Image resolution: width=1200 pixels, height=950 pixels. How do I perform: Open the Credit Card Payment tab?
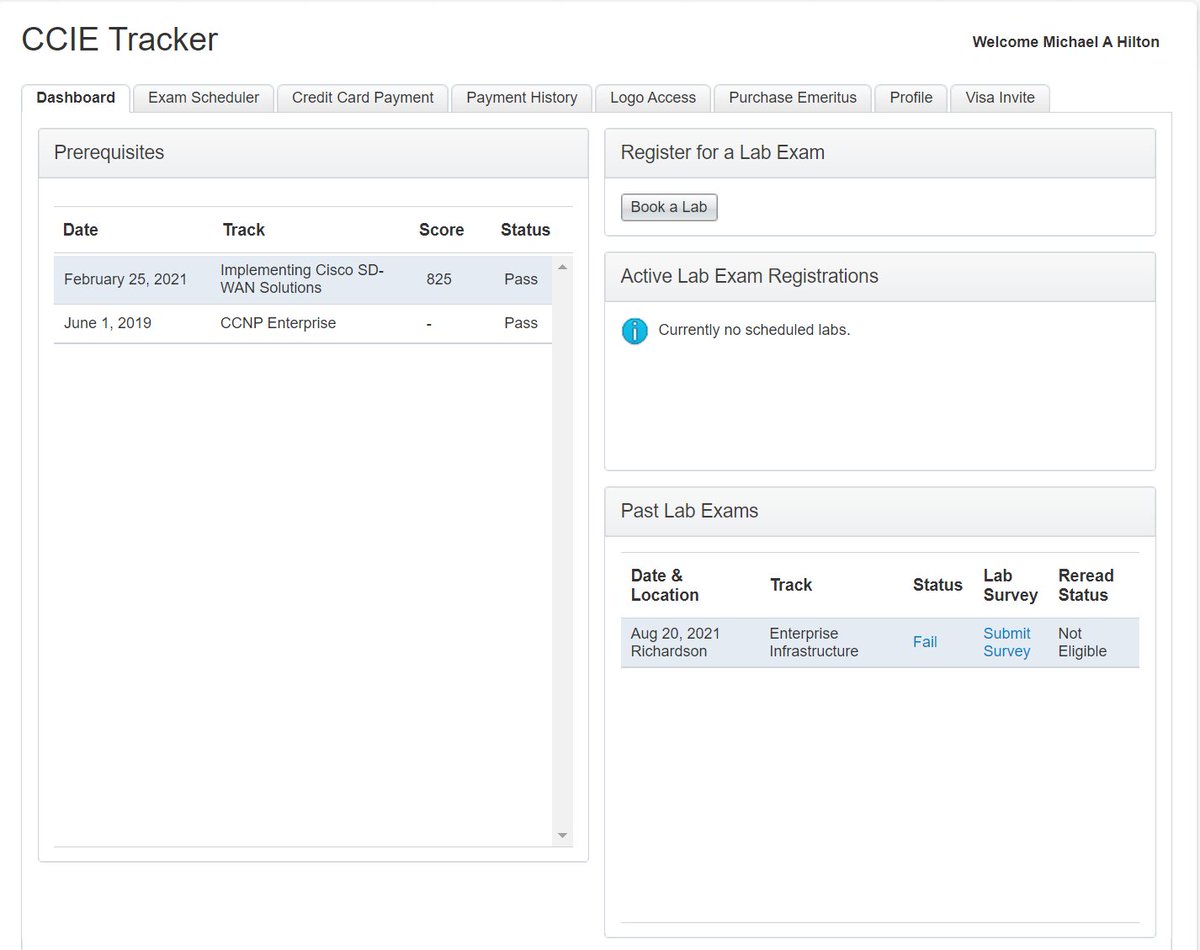pyautogui.click(x=363, y=98)
